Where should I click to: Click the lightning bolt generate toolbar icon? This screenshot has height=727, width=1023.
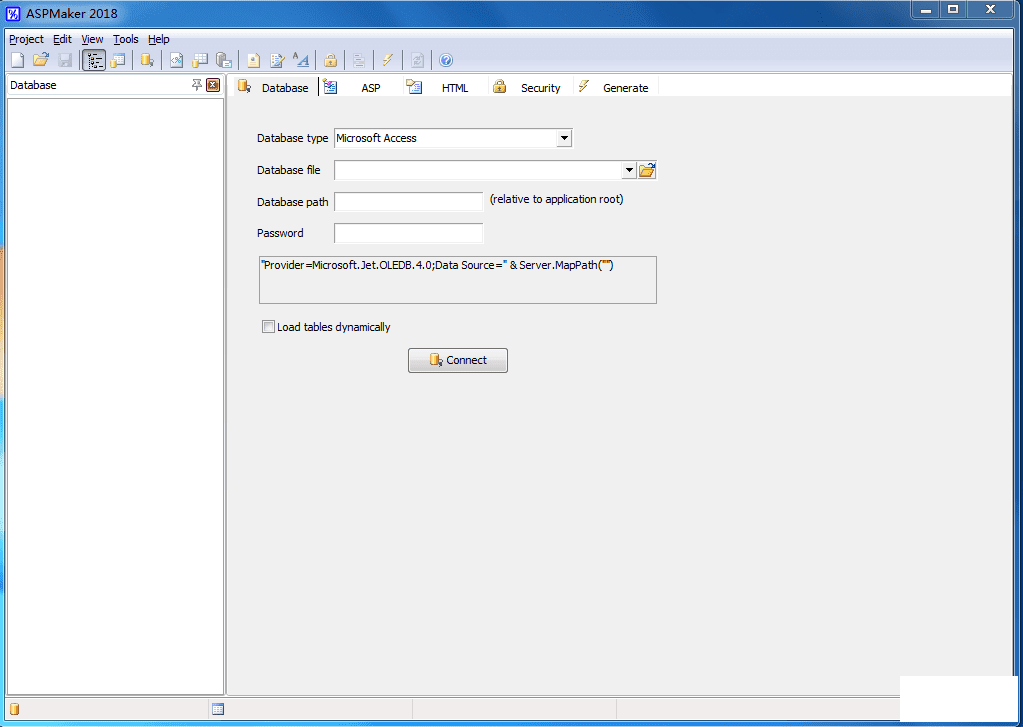pyautogui.click(x=388, y=61)
